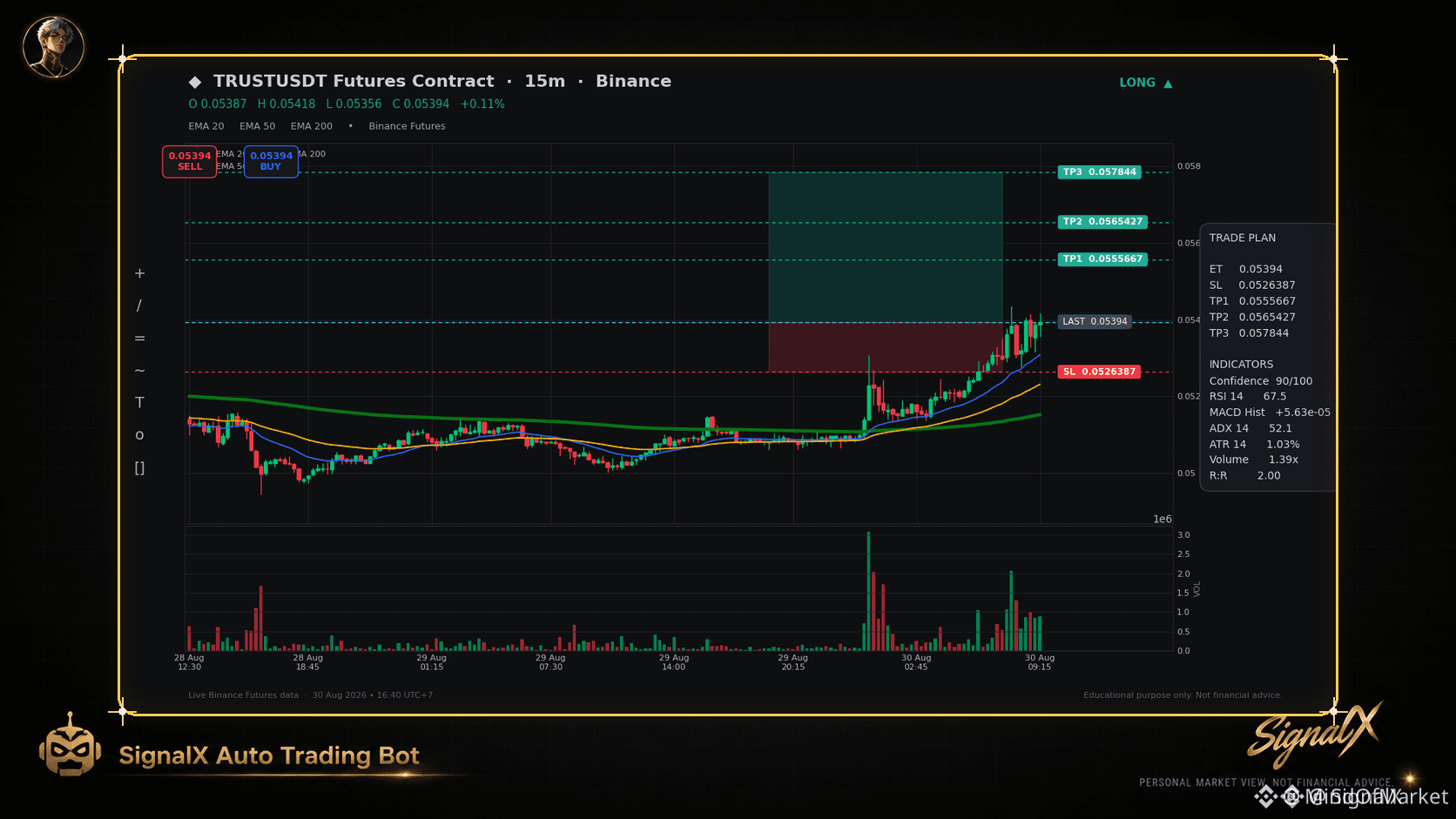Click the SignalX Auto Trading Bot title
This screenshot has width=1456, height=819.
pos(269,755)
